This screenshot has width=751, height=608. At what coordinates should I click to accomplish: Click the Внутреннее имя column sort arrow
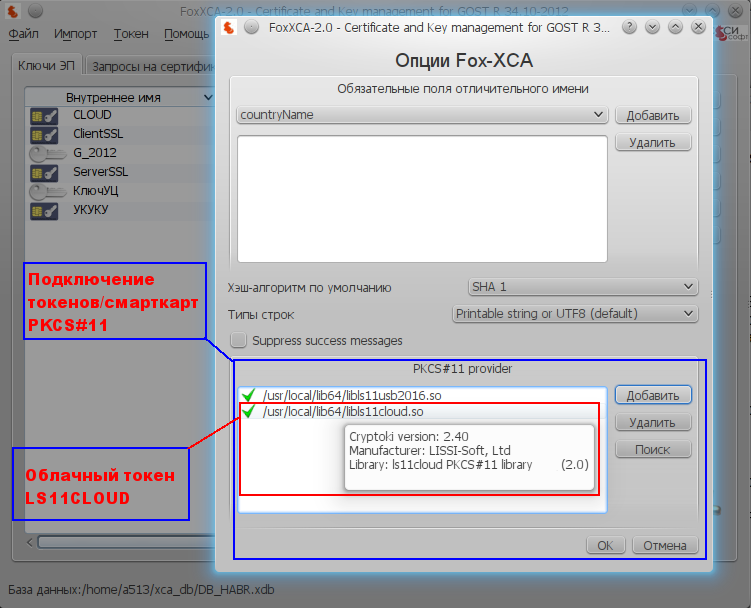(x=208, y=97)
